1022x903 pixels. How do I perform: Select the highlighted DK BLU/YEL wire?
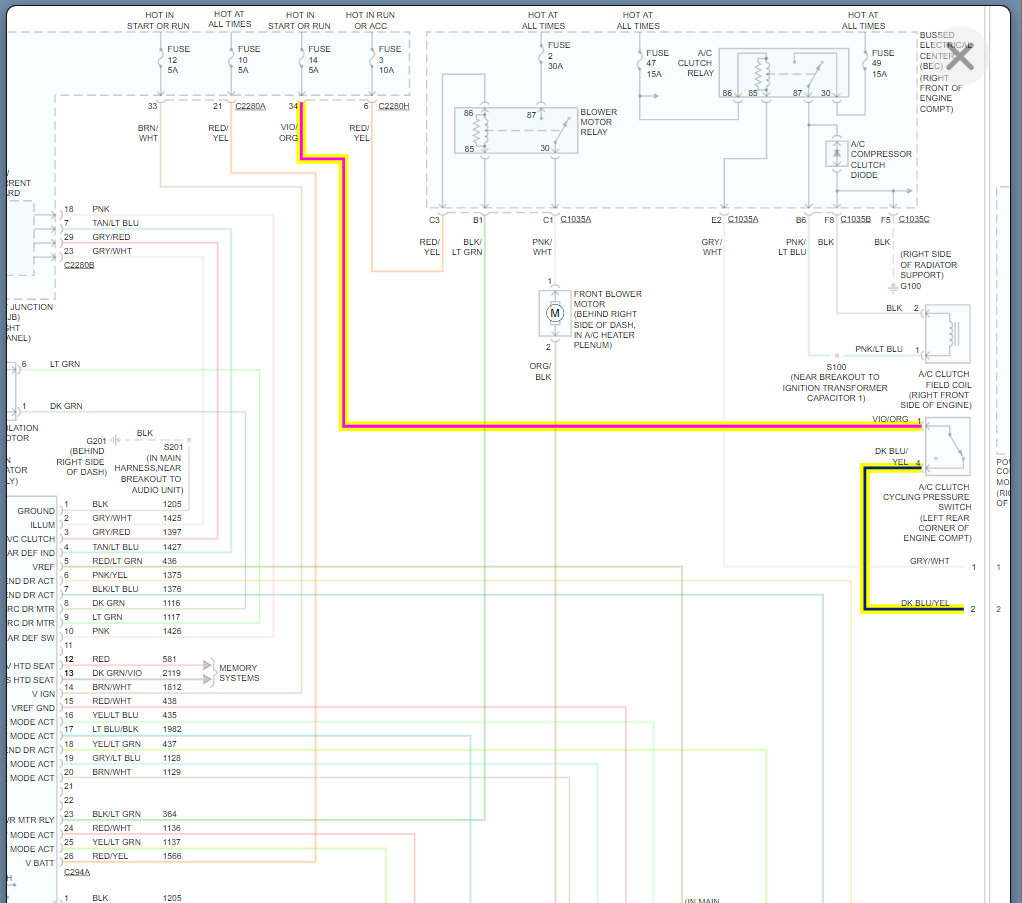(x=866, y=539)
